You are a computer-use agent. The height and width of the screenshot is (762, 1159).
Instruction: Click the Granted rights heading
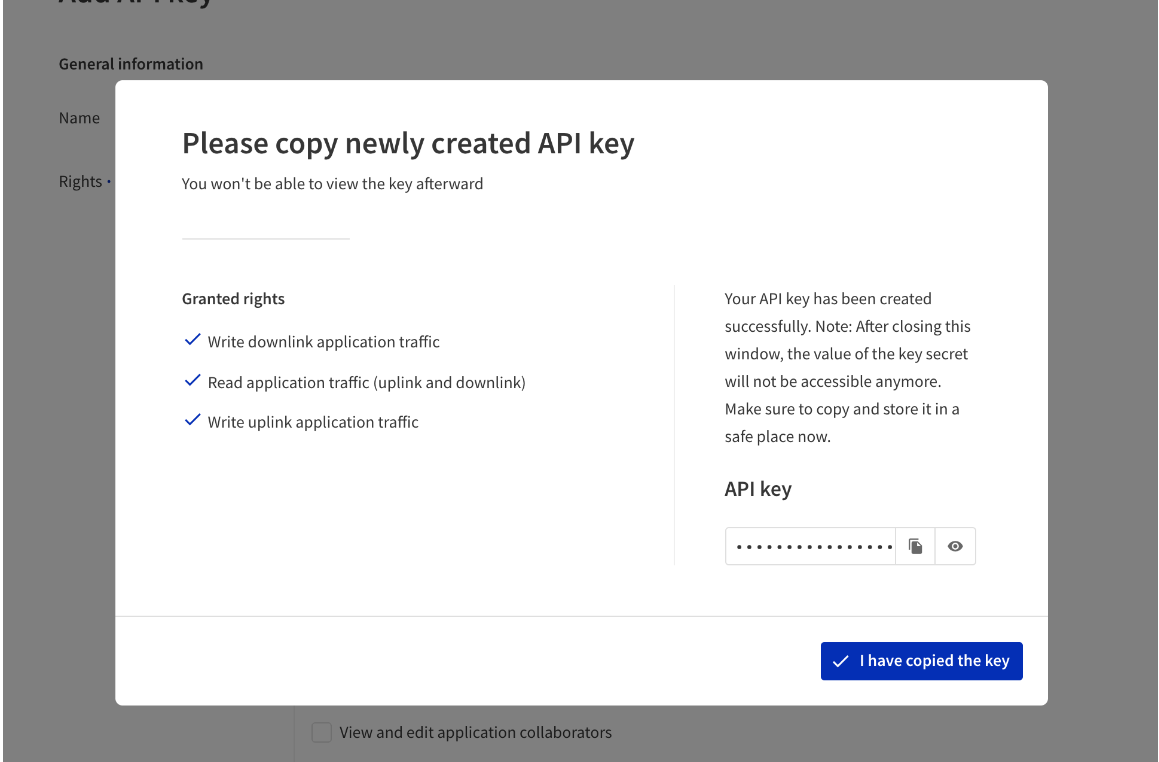coord(233,299)
